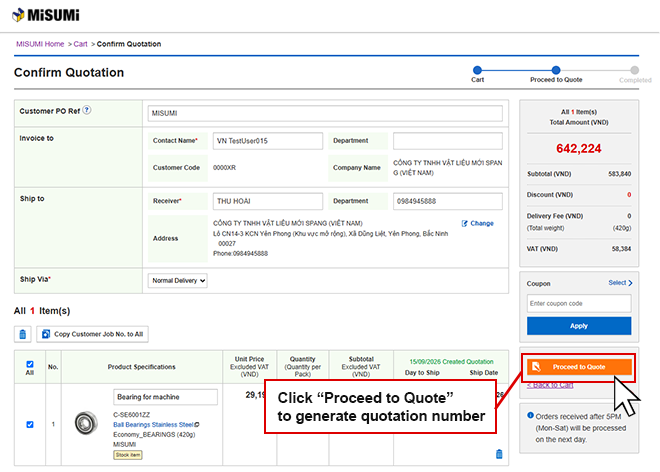Click the Back to Cart link
Screen dimensions: 660x472
(550, 385)
